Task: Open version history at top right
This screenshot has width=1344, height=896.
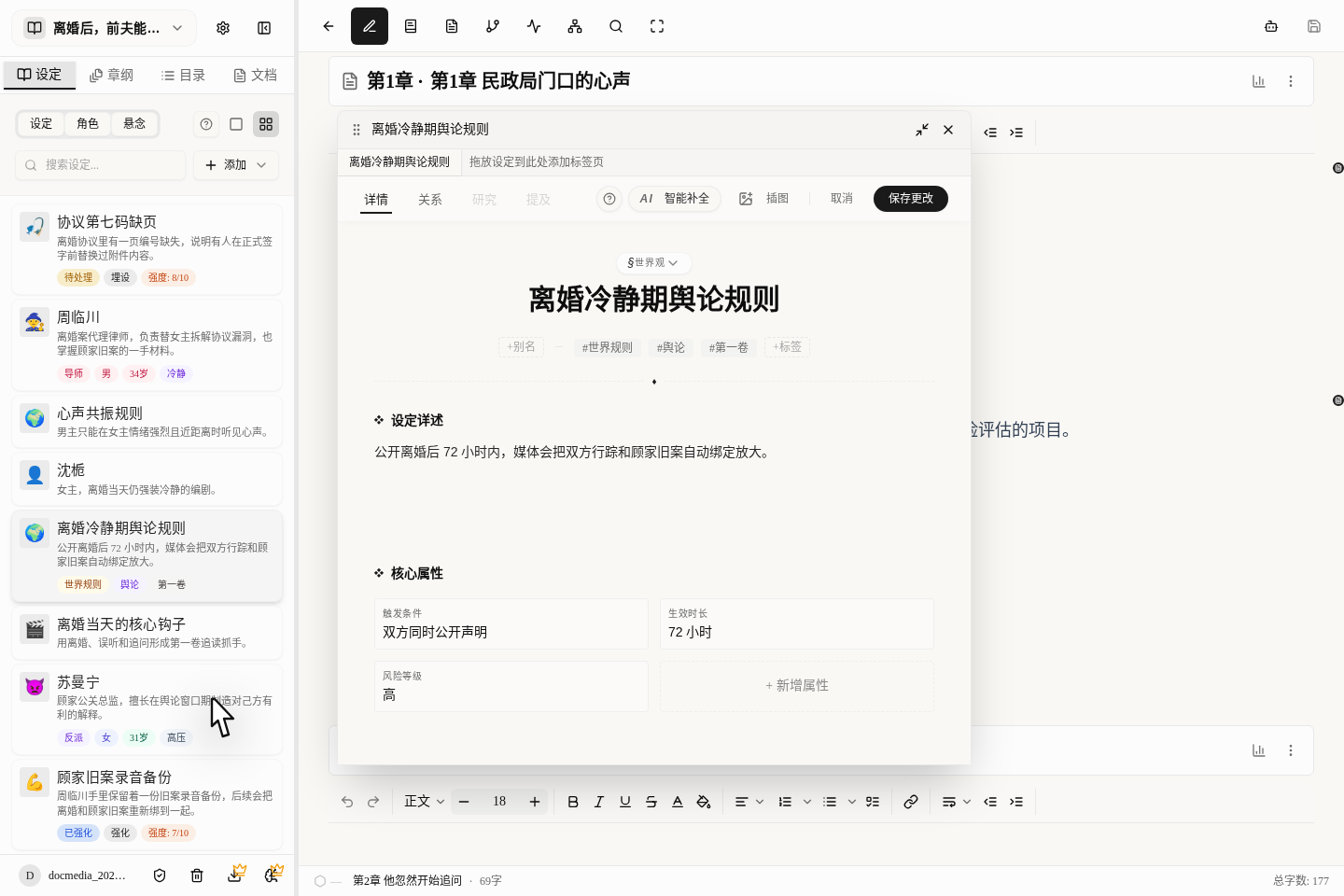Action: click(1270, 26)
